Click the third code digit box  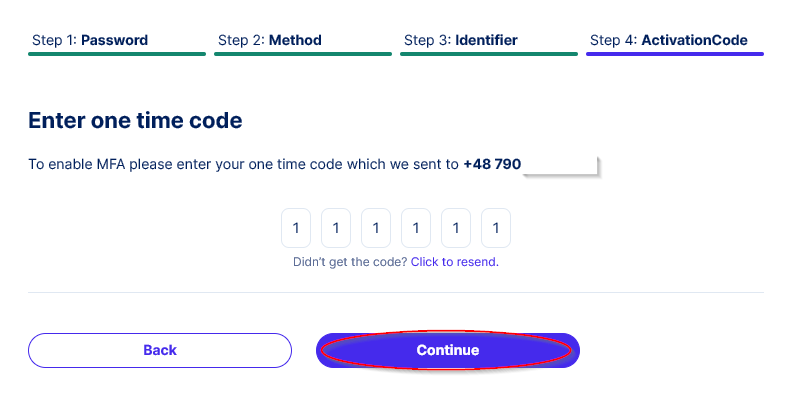[376, 228]
